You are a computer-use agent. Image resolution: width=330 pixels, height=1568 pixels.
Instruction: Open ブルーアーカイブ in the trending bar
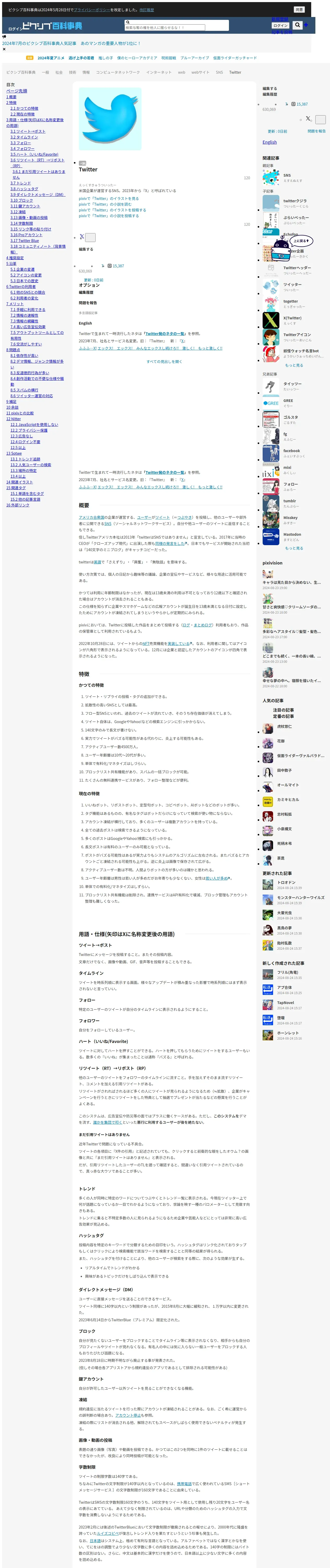coord(195,58)
